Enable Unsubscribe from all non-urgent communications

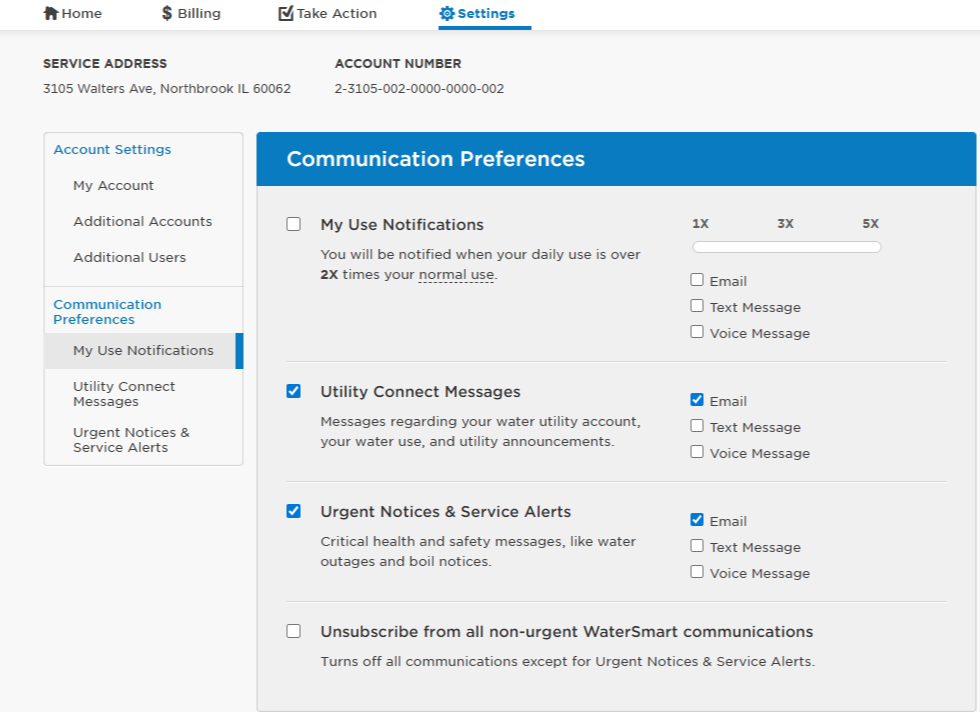tap(293, 631)
